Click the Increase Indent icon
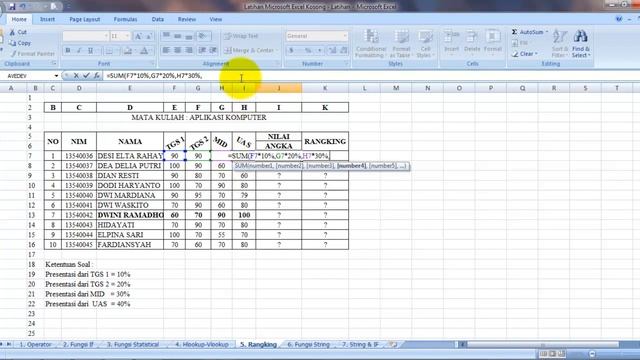Viewport: 640px width, 360px height. (x=213, y=50)
